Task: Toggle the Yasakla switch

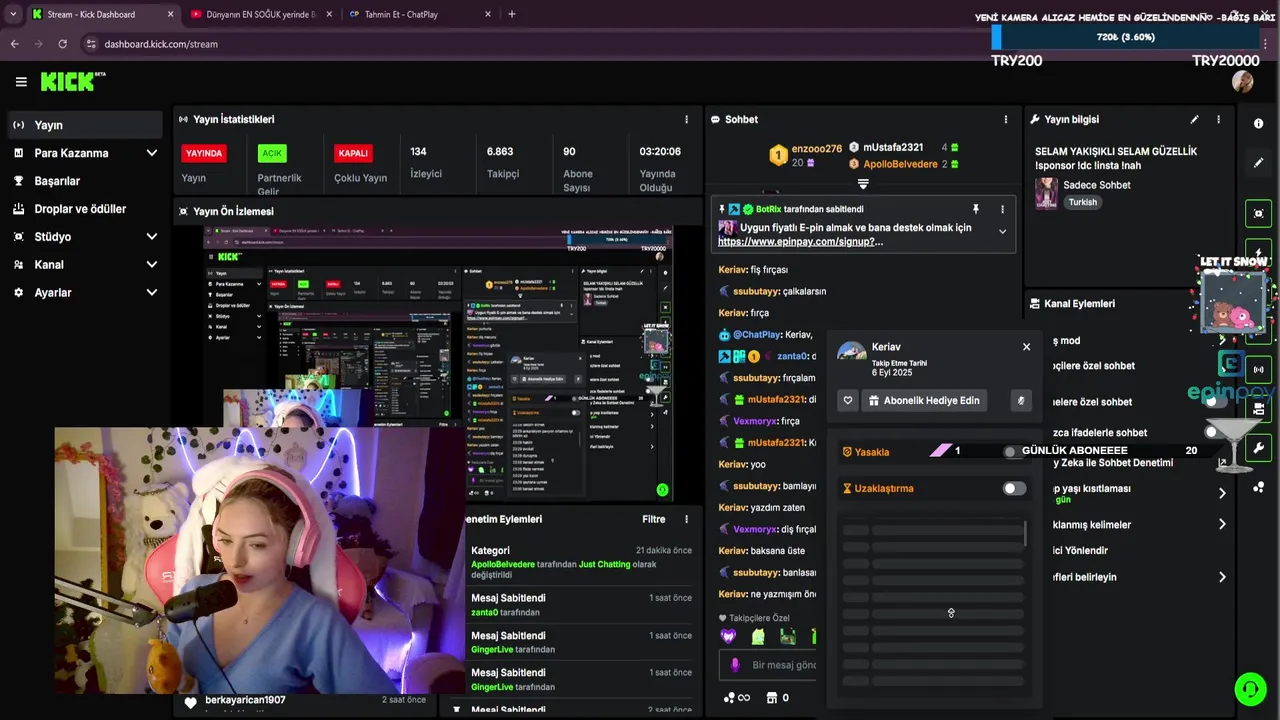Action: (1014, 452)
